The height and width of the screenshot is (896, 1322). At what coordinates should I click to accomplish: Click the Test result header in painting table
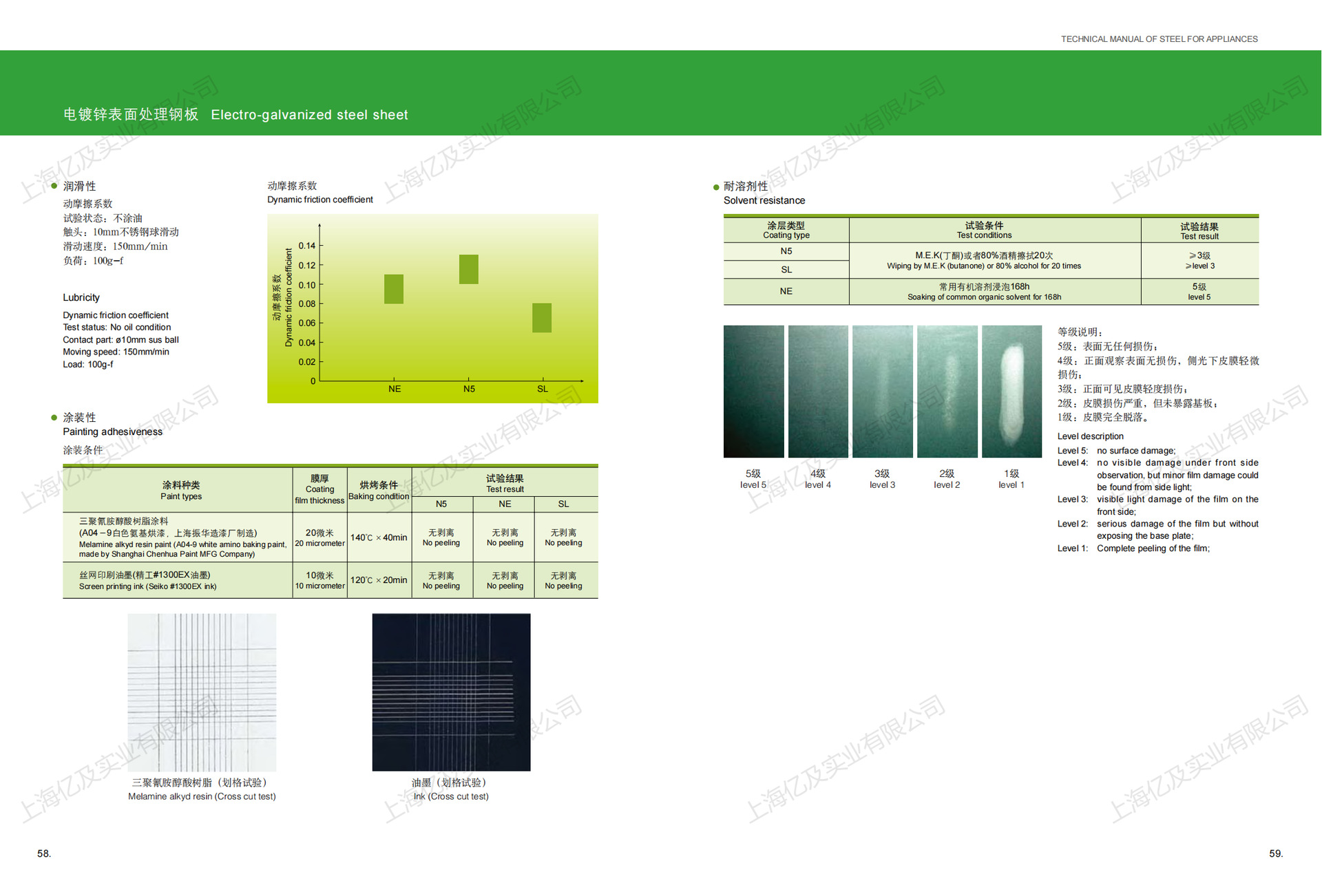(505, 483)
